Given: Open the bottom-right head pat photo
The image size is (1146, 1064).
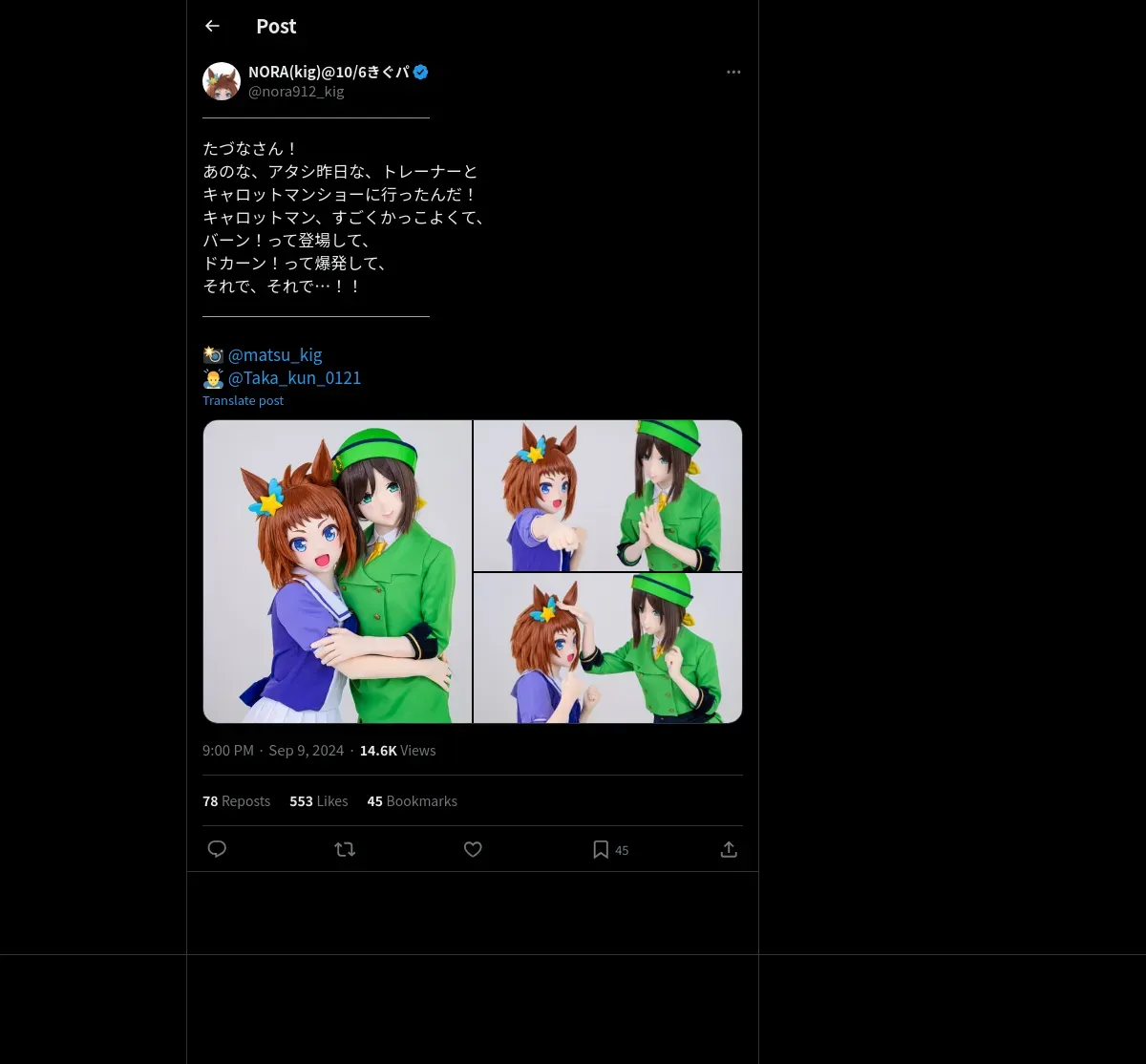Looking at the screenshot, I should tap(607, 649).
